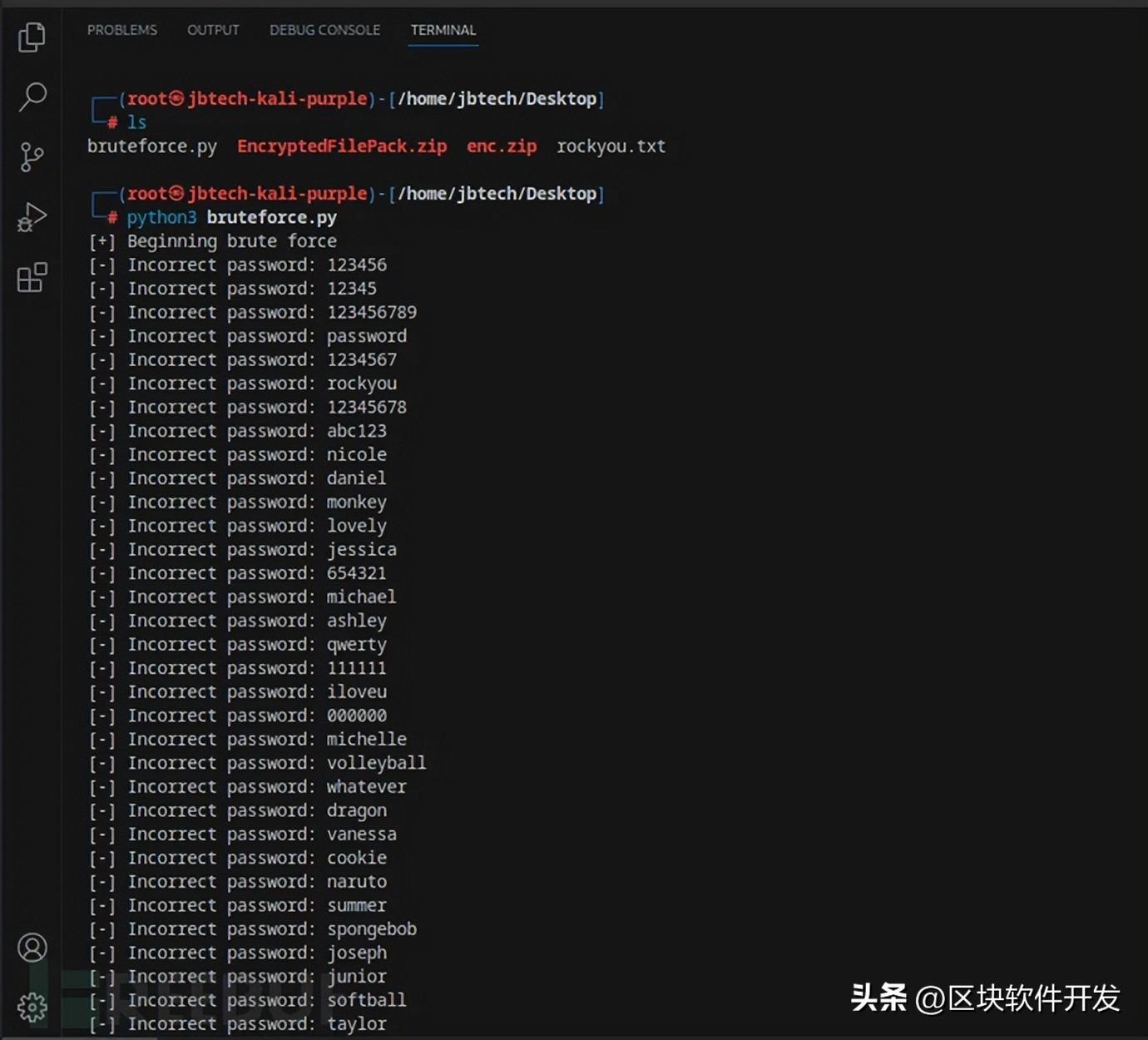Viewport: 1148px width, 1040px height.
Task: Select the rockyou.txt filename in terminal
Action: (x=611, y=146)
